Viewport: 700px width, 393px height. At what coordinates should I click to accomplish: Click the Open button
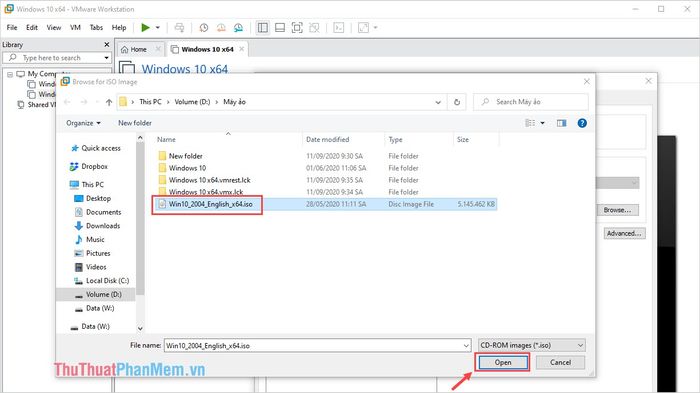[x=503, y=363]
